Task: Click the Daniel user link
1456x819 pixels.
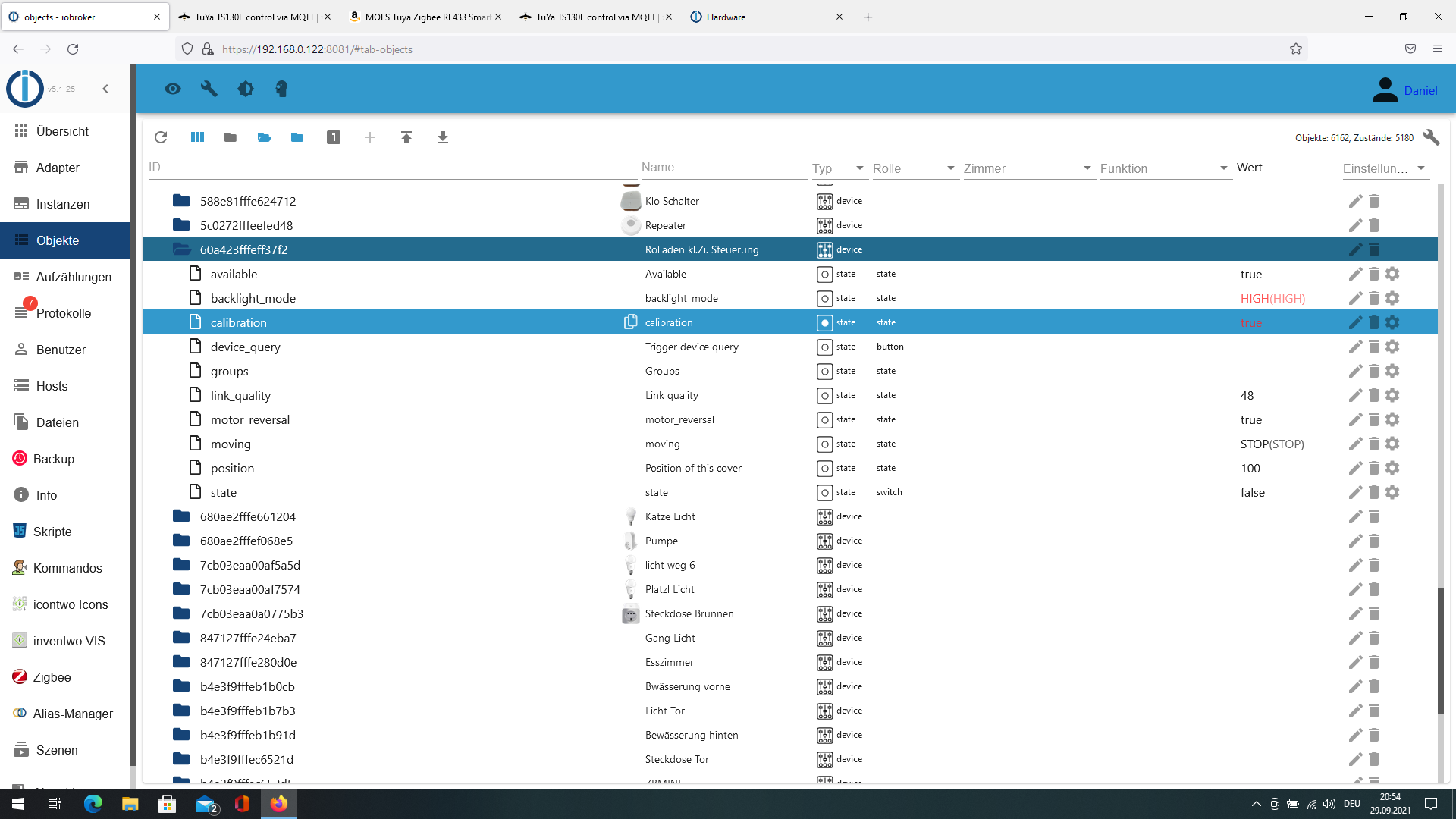Action: (x=1420, y=90)
